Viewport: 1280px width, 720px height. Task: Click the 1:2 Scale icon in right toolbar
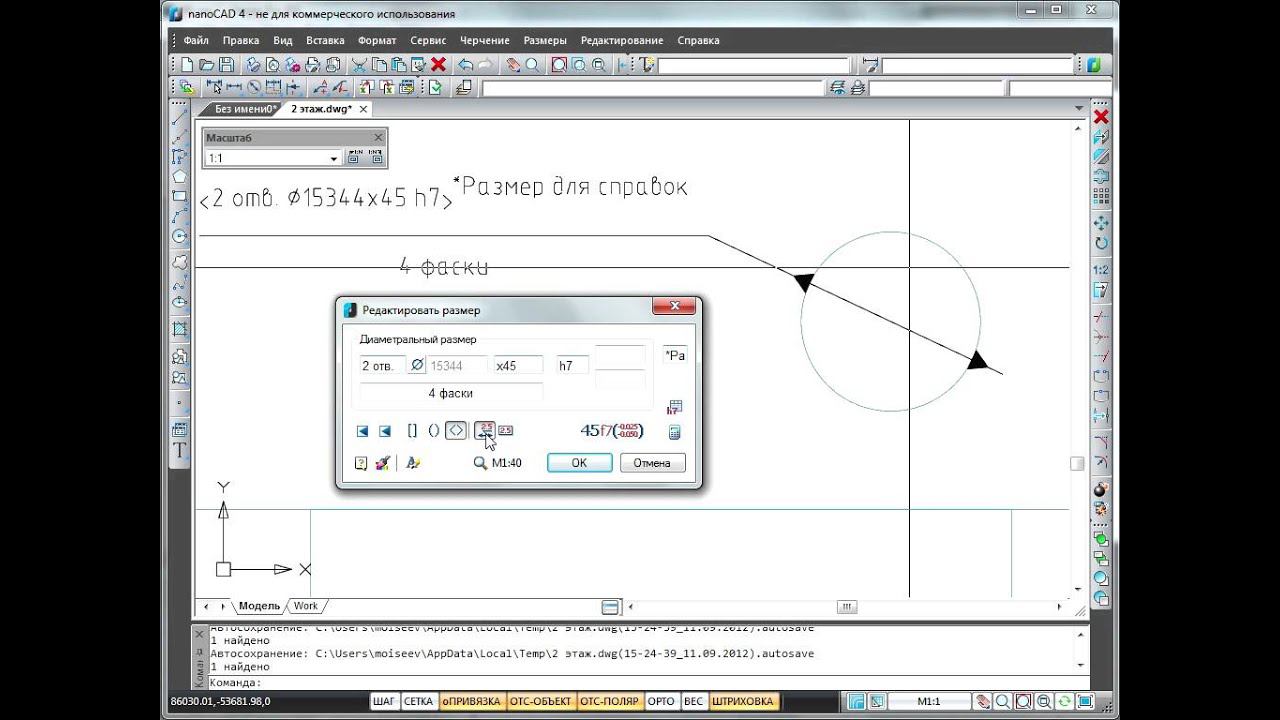coord(1101,270)
